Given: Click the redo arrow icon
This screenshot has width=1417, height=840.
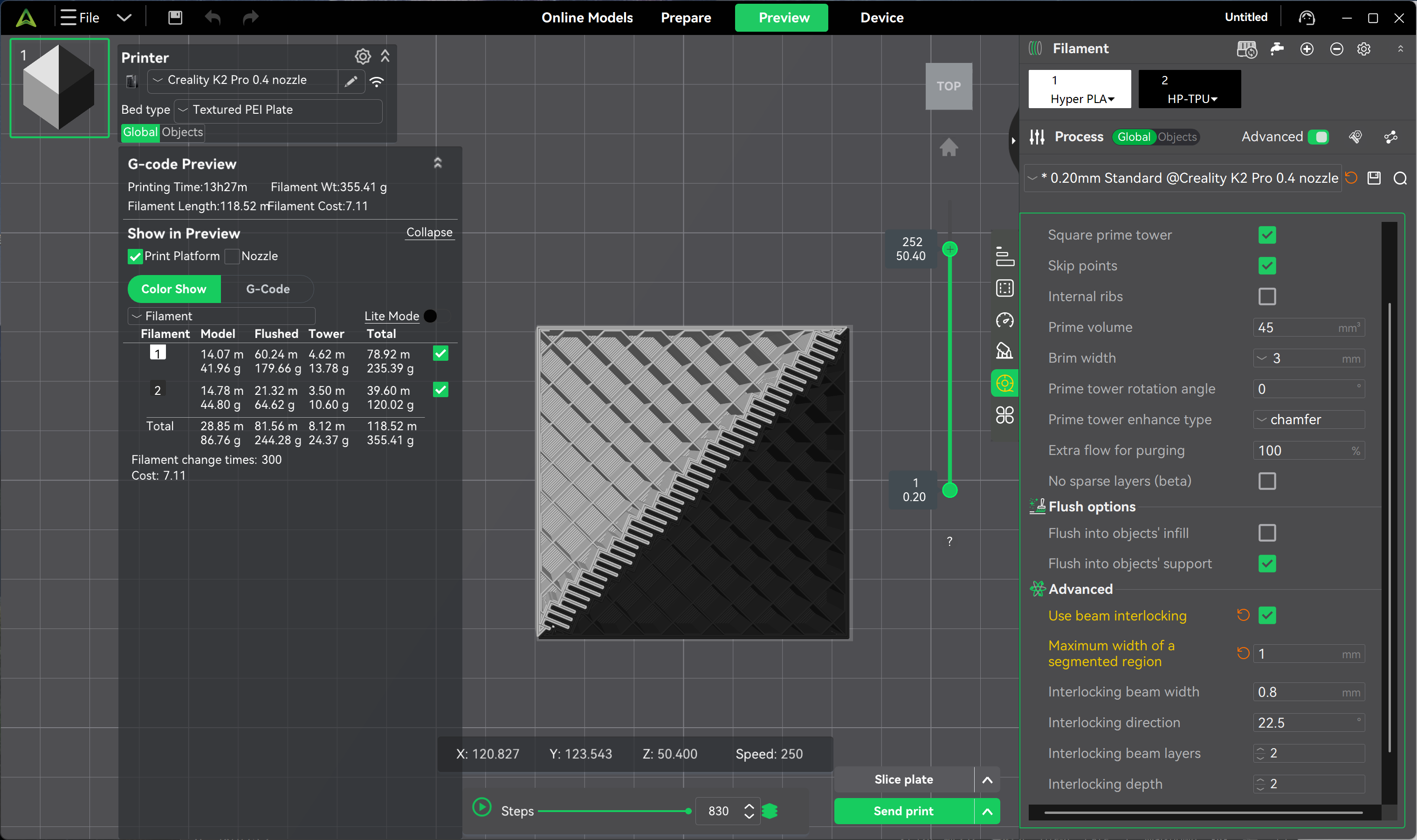Looking at the screenshot, I should tap(251, 18).
